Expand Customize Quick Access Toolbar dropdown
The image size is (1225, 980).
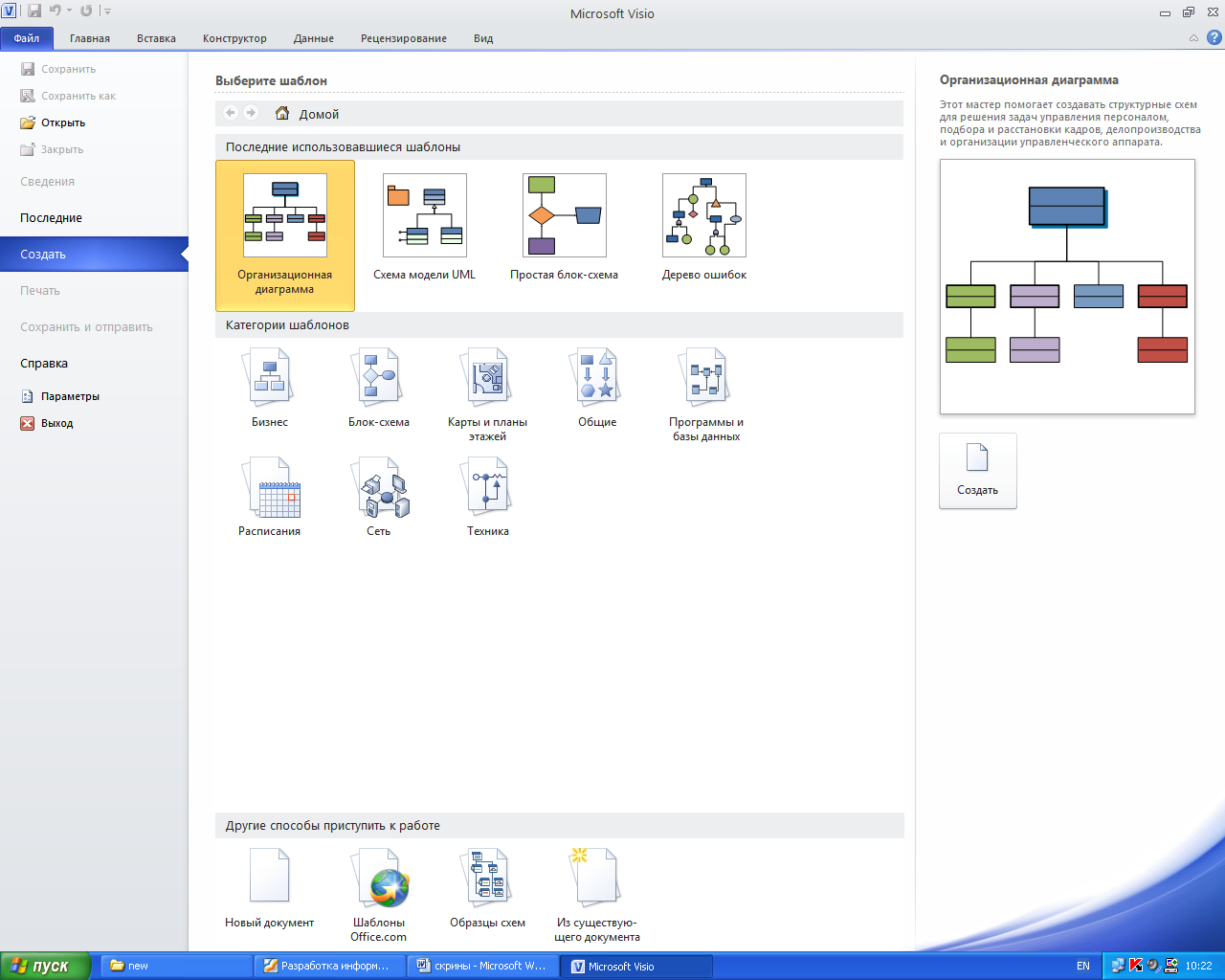click(107, 11)
